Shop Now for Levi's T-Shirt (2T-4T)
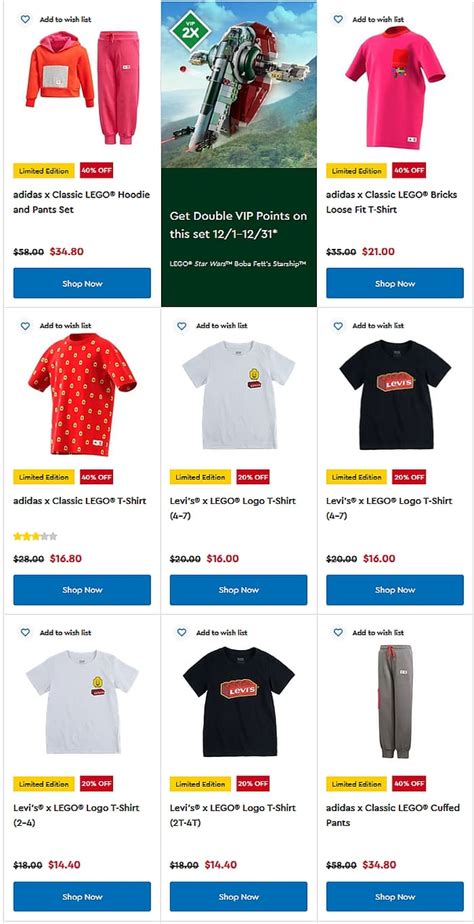The height and width of the screenshot is (924, 474). point(239,897)
